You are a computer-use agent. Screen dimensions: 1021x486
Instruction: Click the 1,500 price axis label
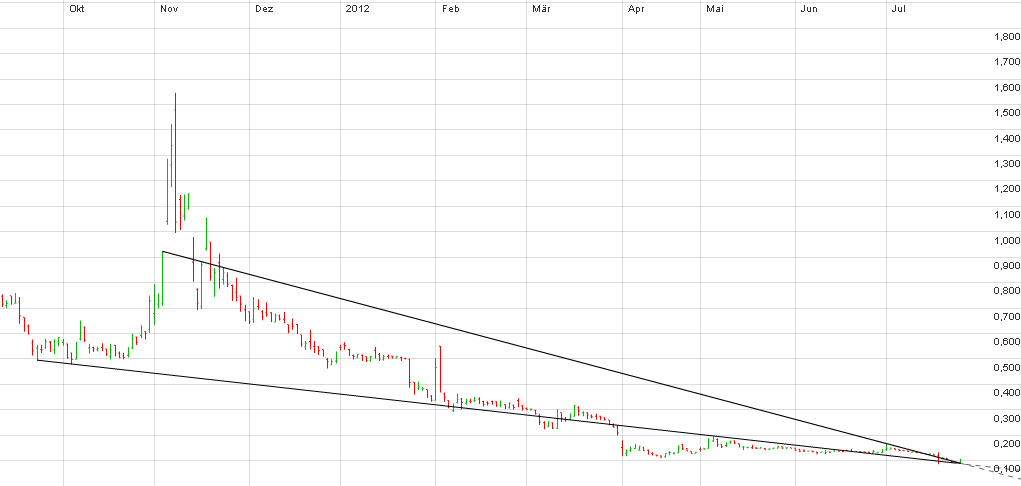[1007, 113]
